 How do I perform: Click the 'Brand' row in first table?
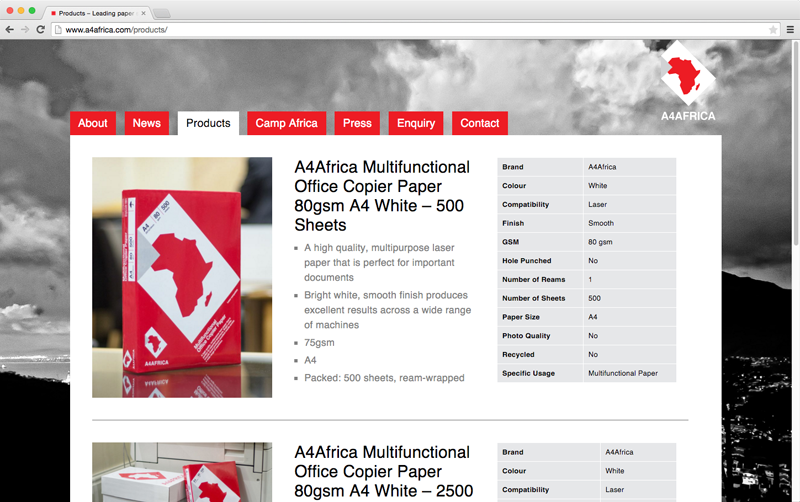click(x=587, y=167)
